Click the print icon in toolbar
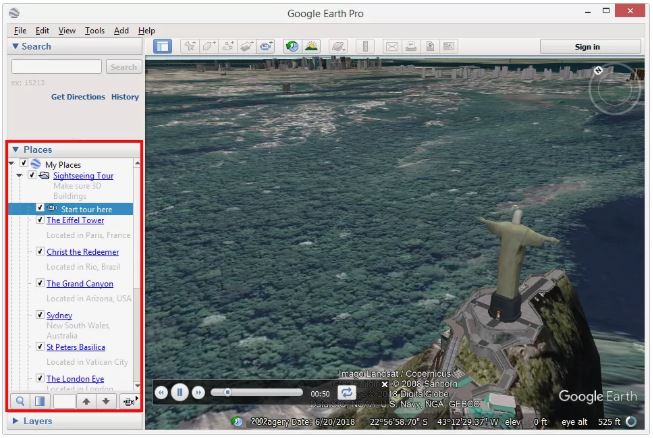This screenshot has height=438, width=653. [411, 46]
